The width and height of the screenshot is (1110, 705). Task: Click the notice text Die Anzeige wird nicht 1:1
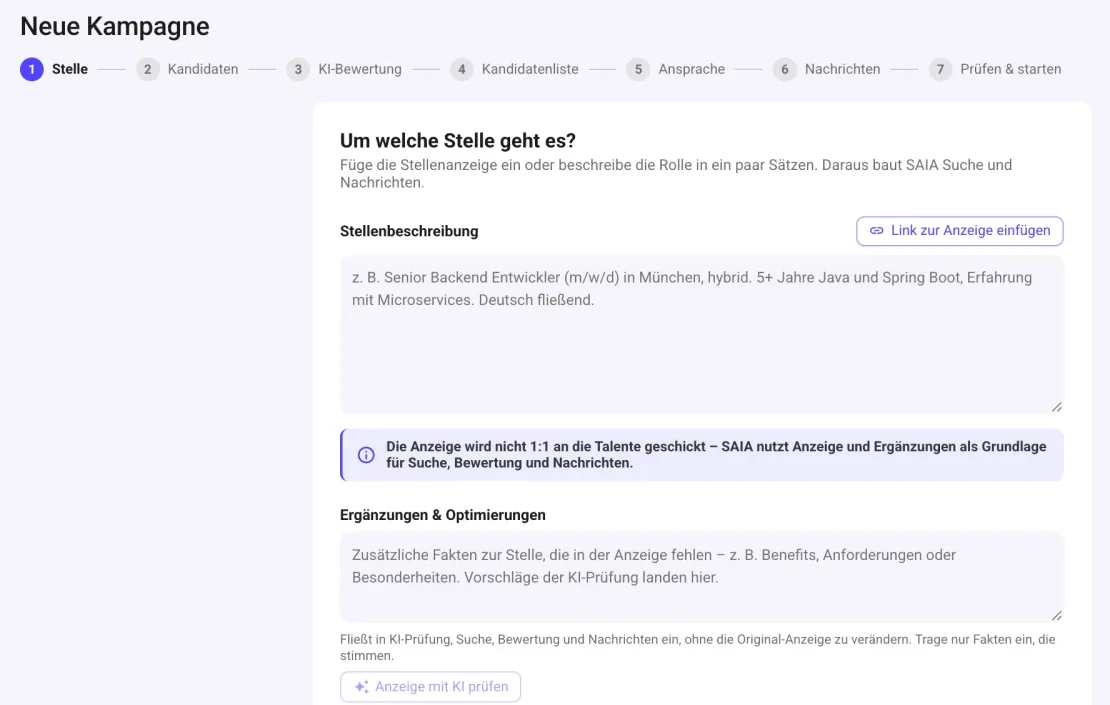(x=716, y=454)
